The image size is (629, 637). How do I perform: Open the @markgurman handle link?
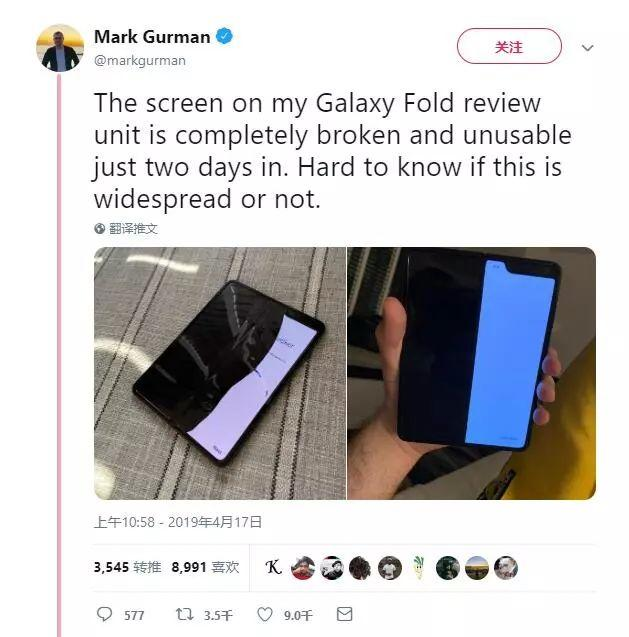pyautogui.click(x=140, y=61)
